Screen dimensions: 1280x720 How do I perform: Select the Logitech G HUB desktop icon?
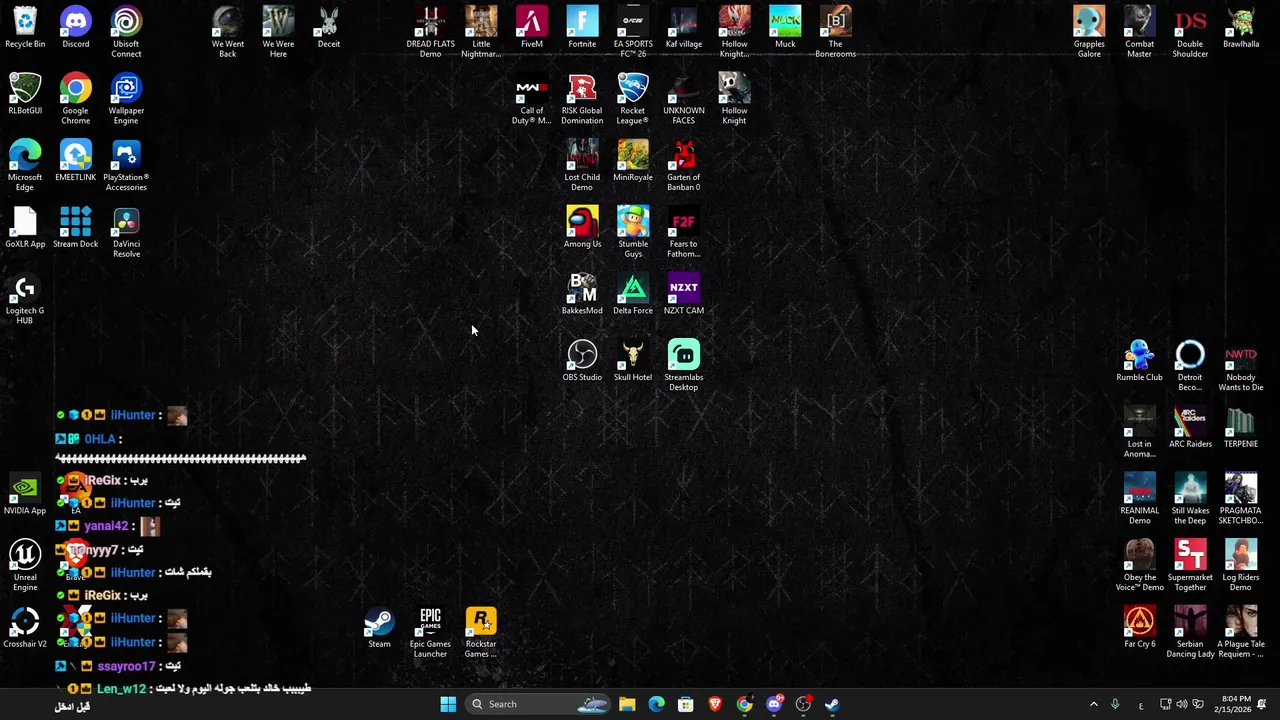click(x=25, y=299)
